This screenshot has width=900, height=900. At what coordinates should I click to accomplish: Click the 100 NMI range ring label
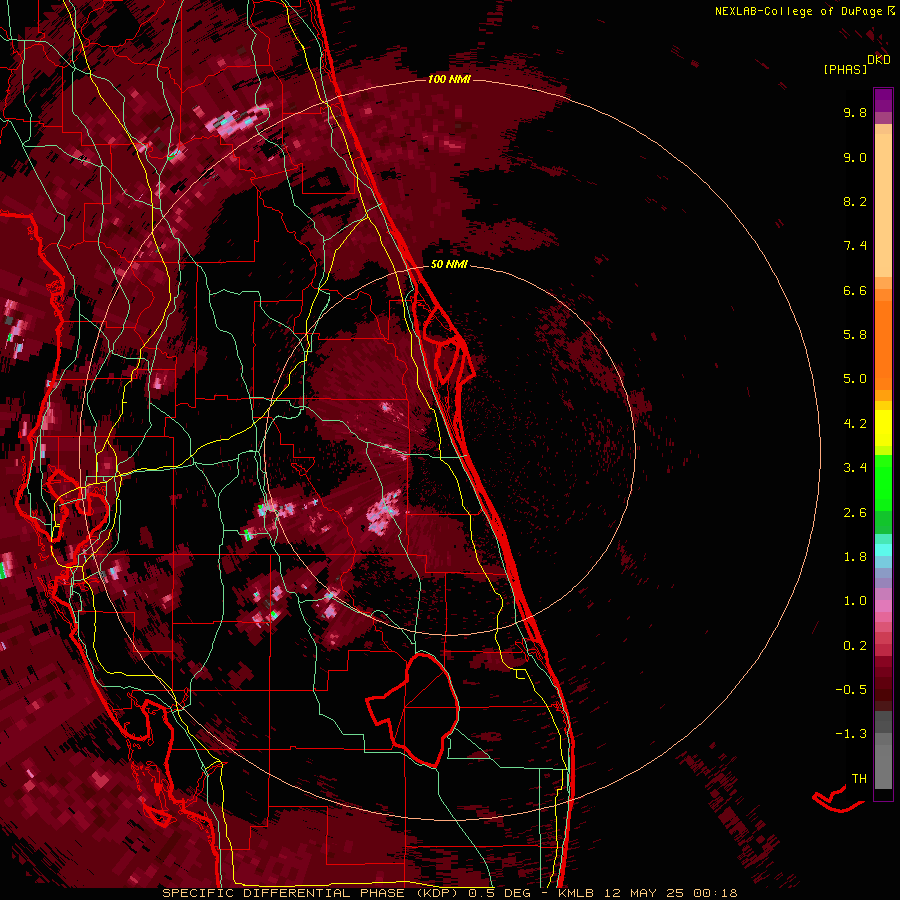point(449,79)
